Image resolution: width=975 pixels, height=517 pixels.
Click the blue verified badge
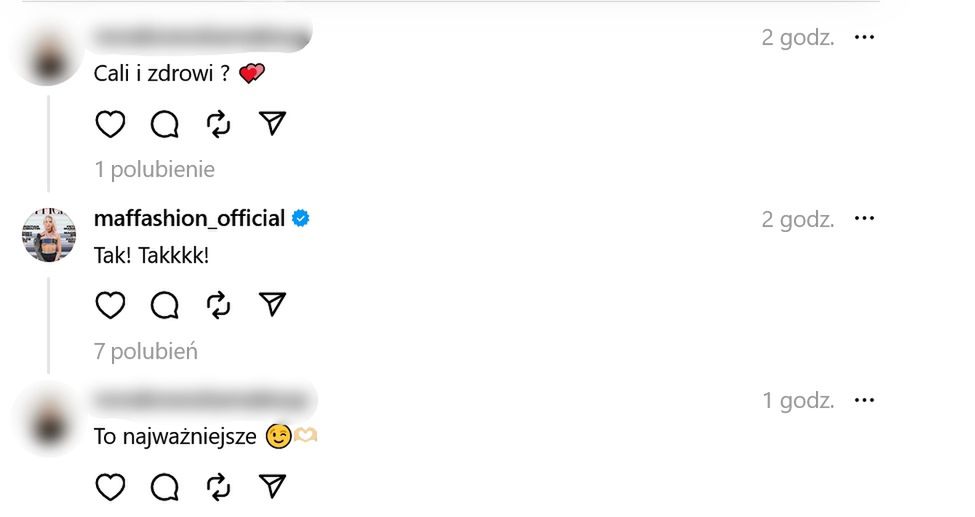300,219
